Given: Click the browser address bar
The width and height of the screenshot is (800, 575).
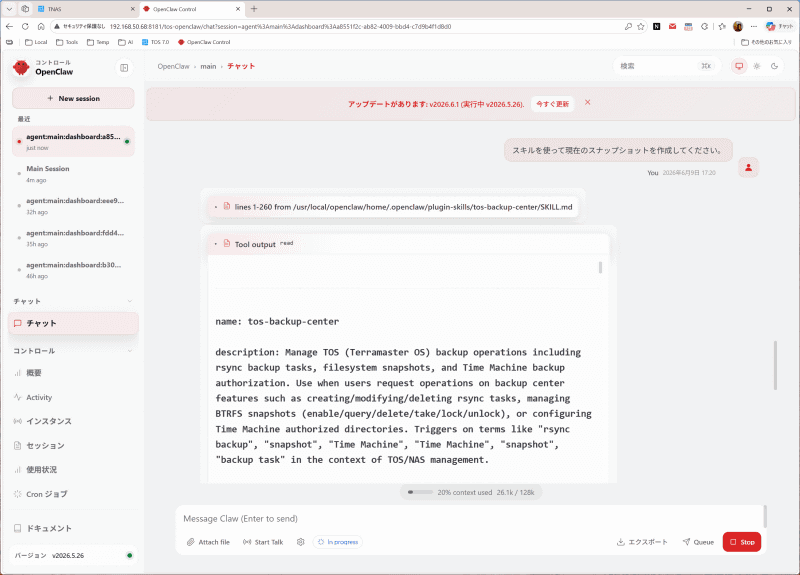Looking at the screenshot, I should (x=337, y=27).
